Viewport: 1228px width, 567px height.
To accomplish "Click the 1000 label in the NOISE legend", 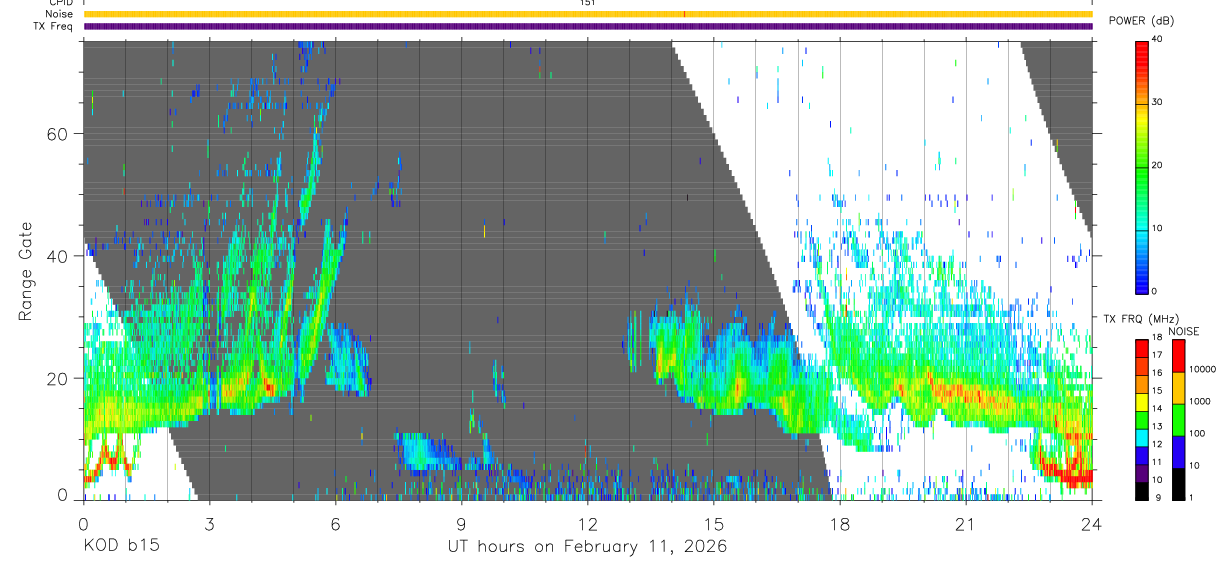I will 1200,401.
